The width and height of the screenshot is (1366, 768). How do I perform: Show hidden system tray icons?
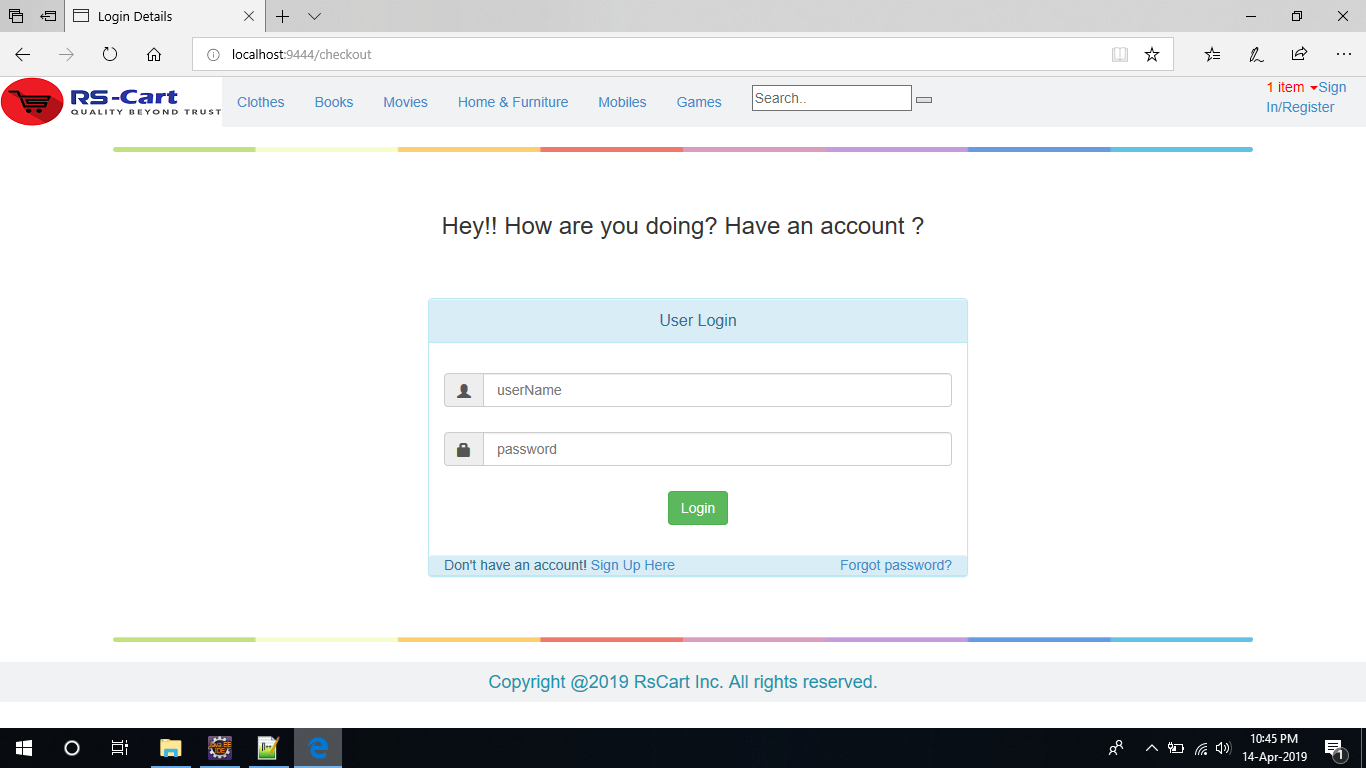[1151, 748]
